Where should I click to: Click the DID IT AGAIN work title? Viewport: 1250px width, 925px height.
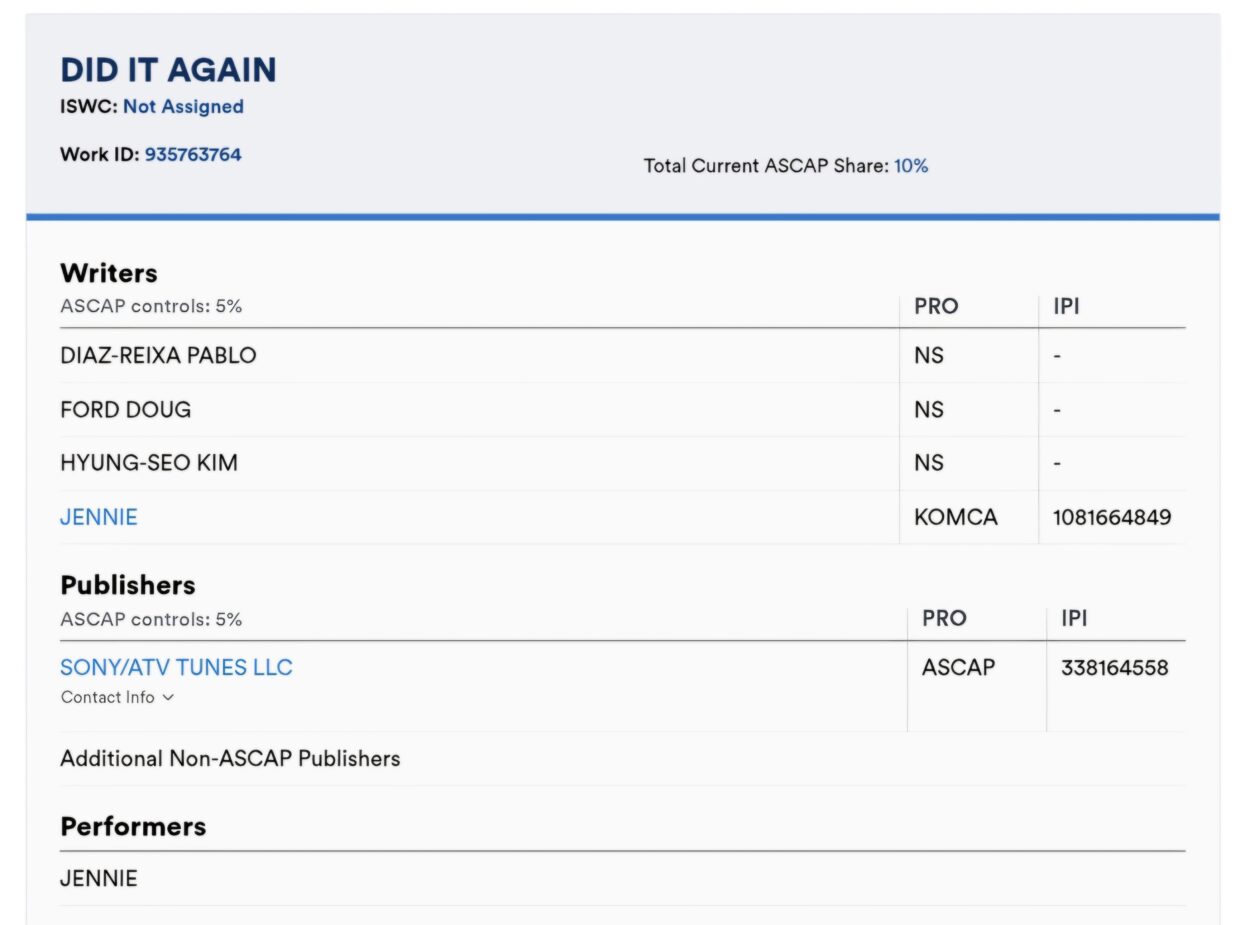(x=170, y=69)
